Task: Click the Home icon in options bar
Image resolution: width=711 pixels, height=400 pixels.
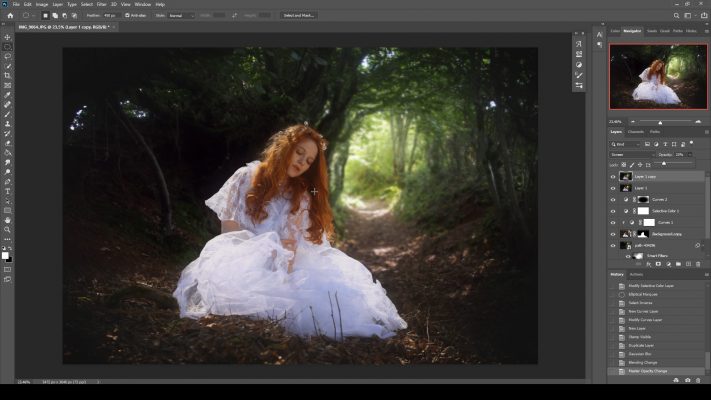Action: [10, 16]
